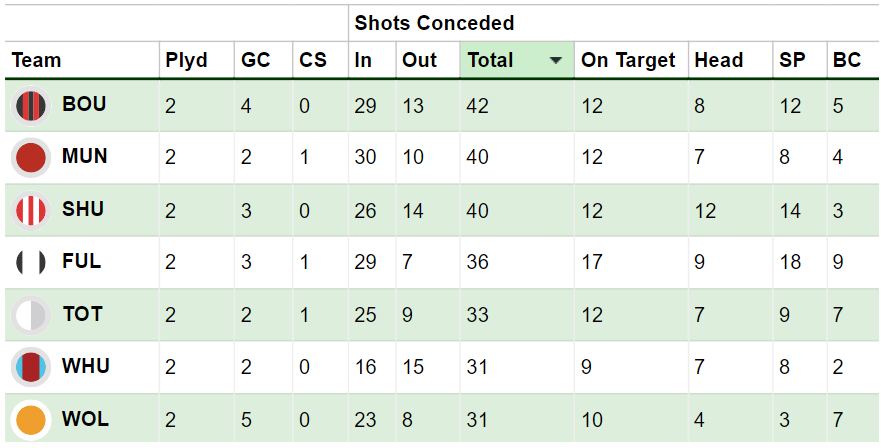Click the In shots column header
Image resolution: width=881 pixels, height=448 pixels.
363,60
